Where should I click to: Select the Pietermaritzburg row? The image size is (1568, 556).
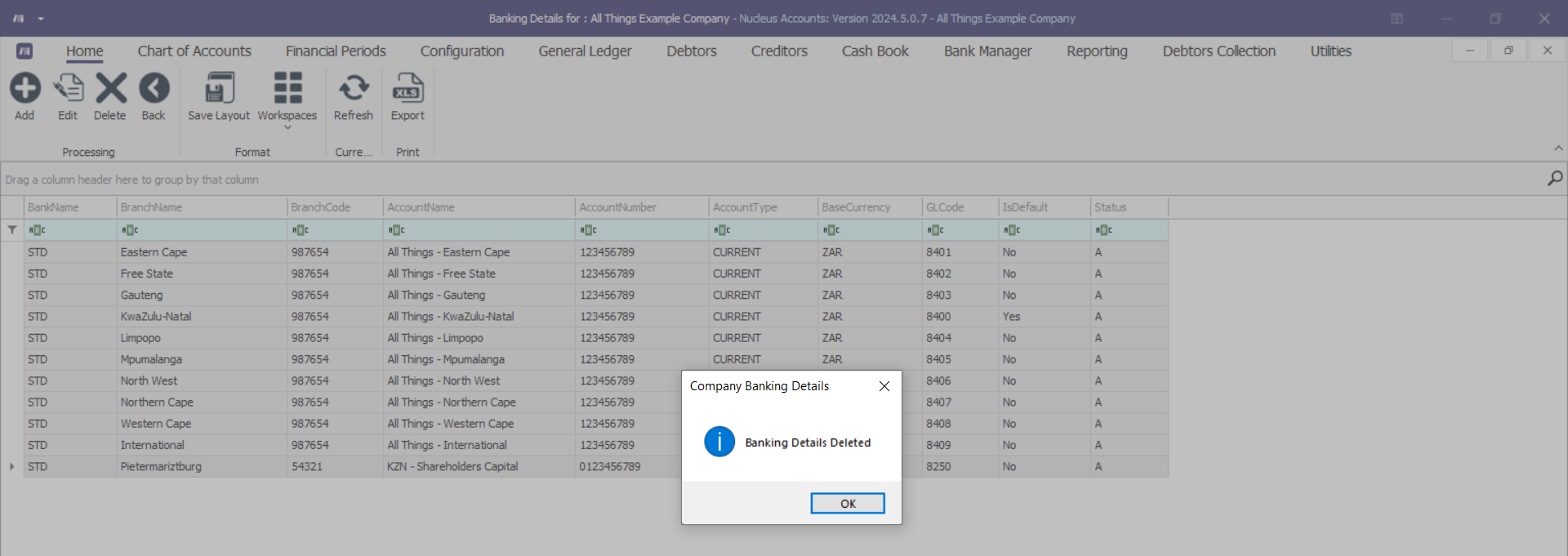[x=161, y=467]
